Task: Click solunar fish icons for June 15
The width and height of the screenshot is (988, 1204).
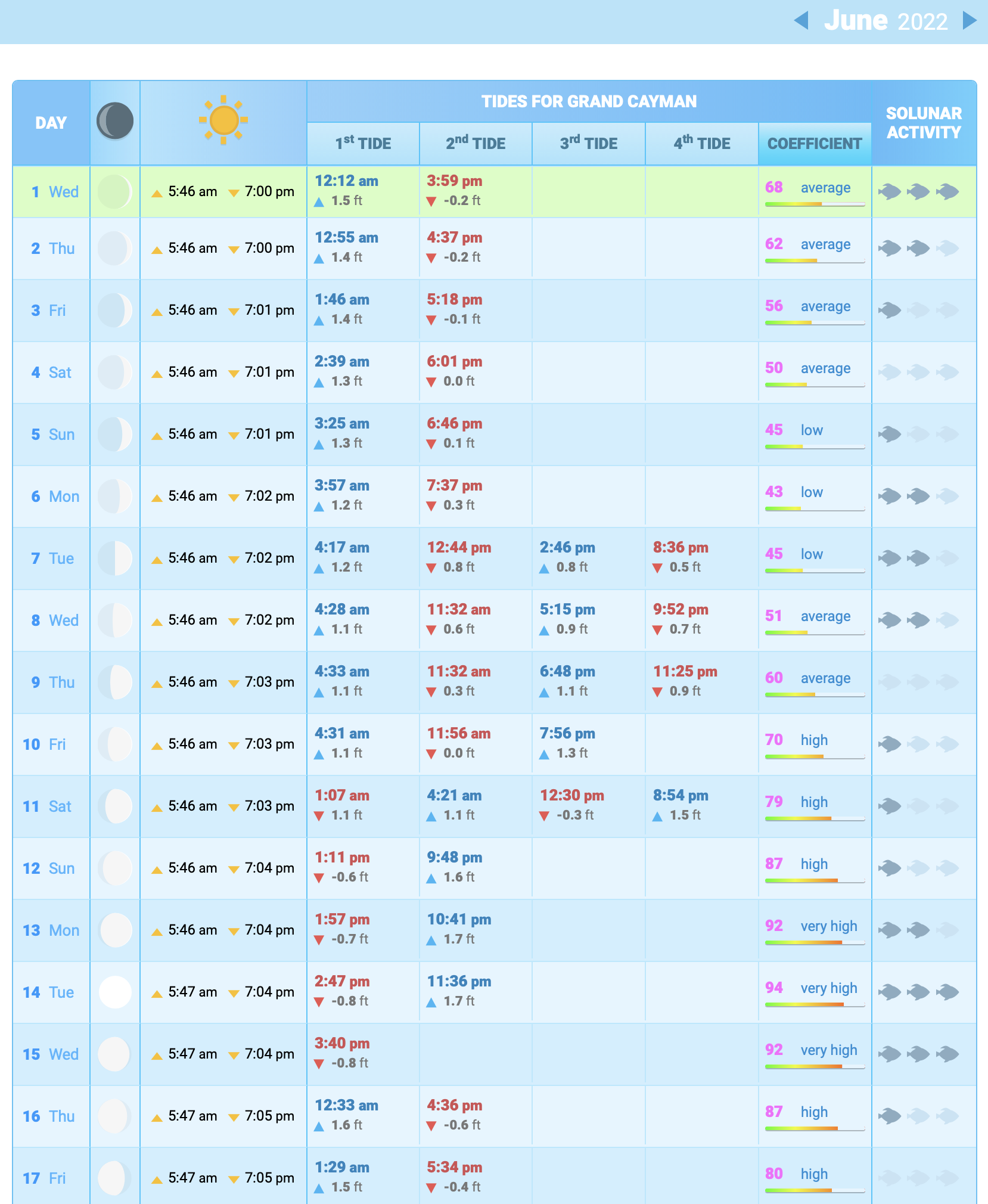Action: [x=918, y=1054]
